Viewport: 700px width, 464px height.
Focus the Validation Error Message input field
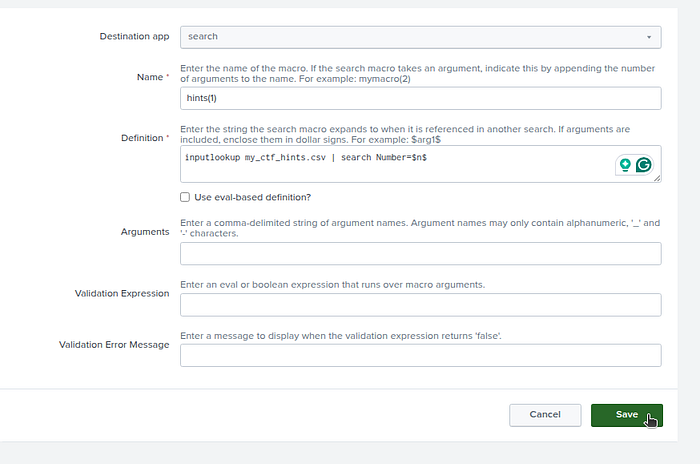pyautogui.click(x=421, y=355)
